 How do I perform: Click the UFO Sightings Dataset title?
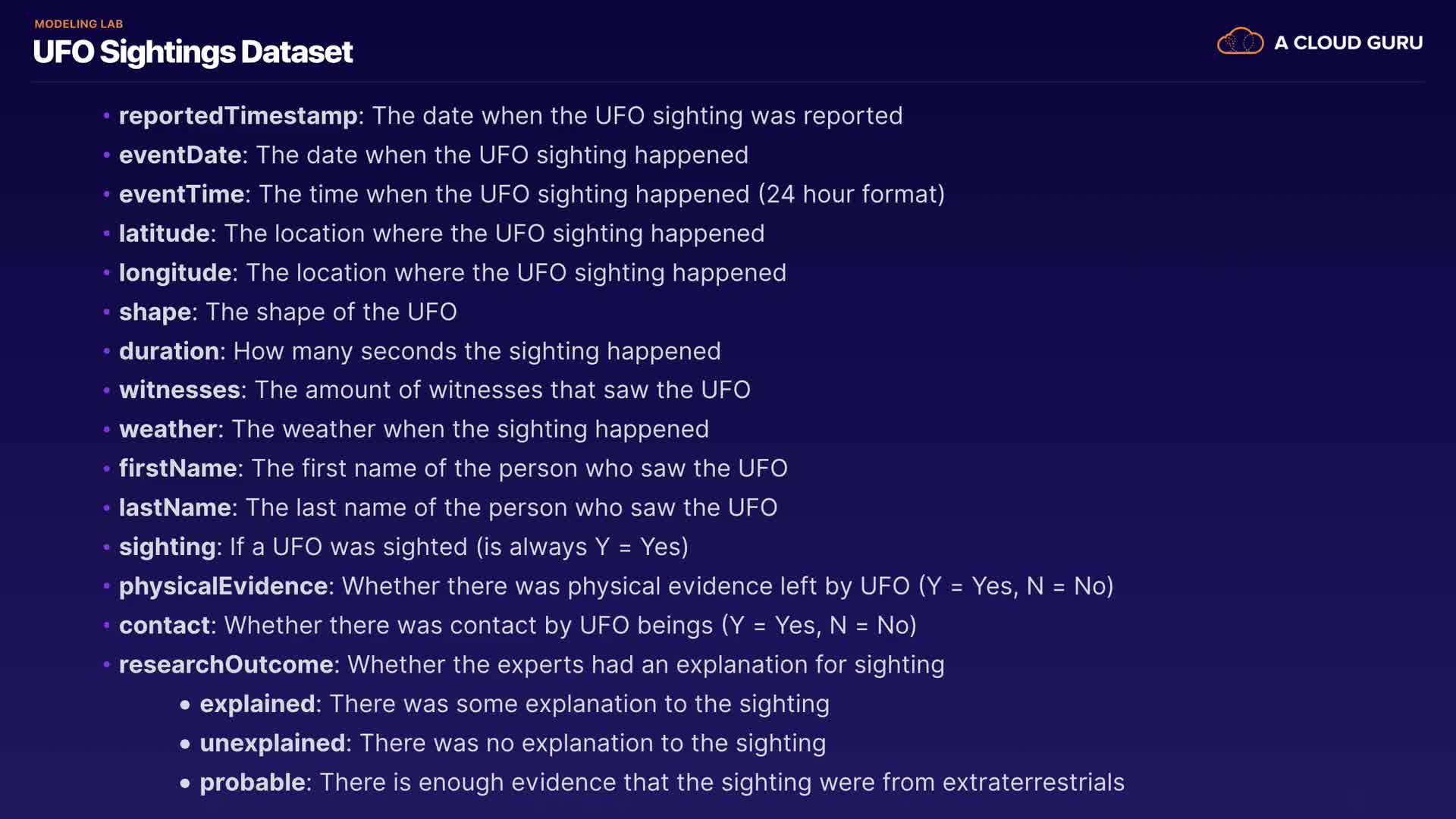click(x=193, y=52)
